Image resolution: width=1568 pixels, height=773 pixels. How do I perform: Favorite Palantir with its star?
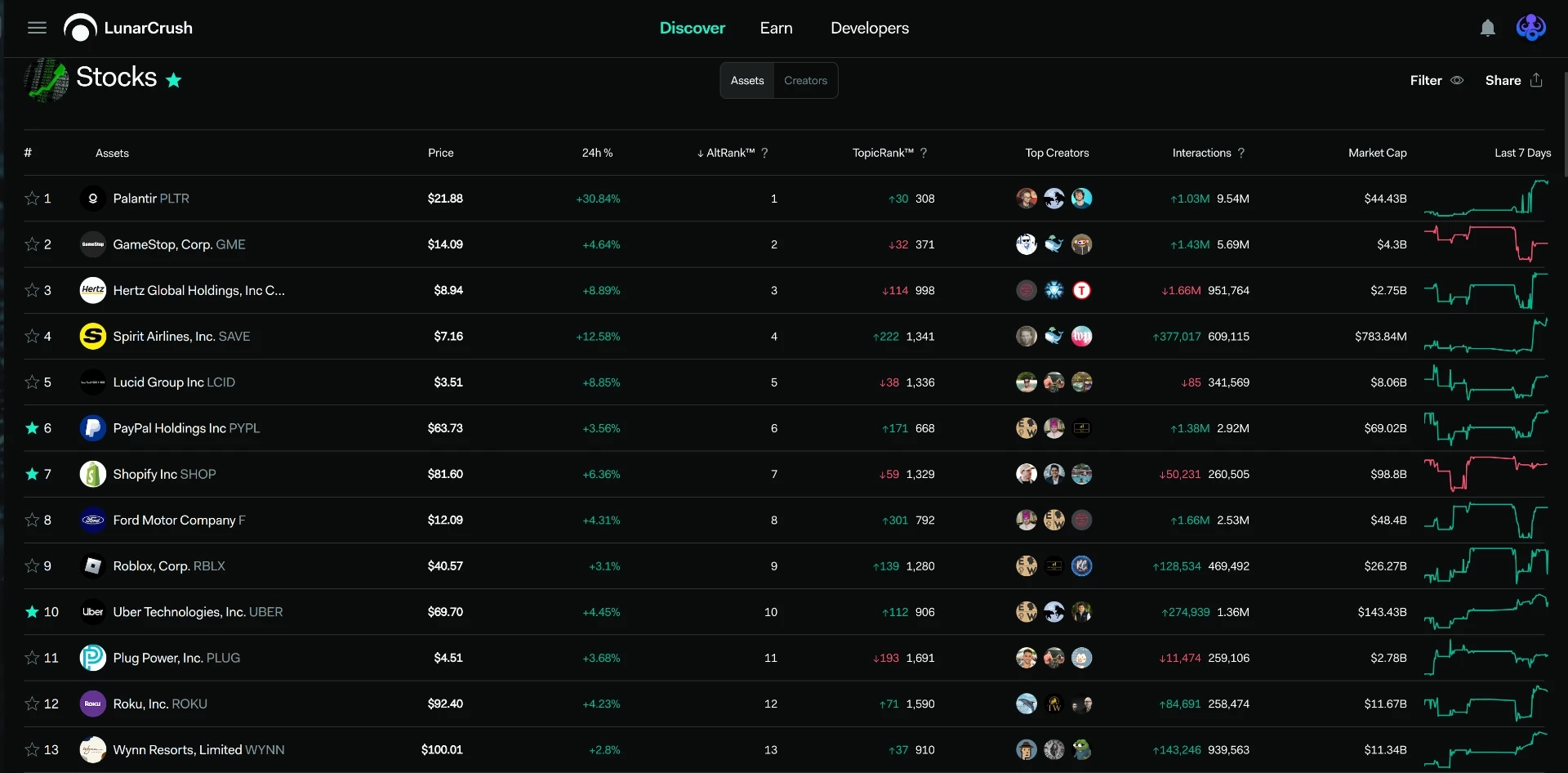coord(32,199)
